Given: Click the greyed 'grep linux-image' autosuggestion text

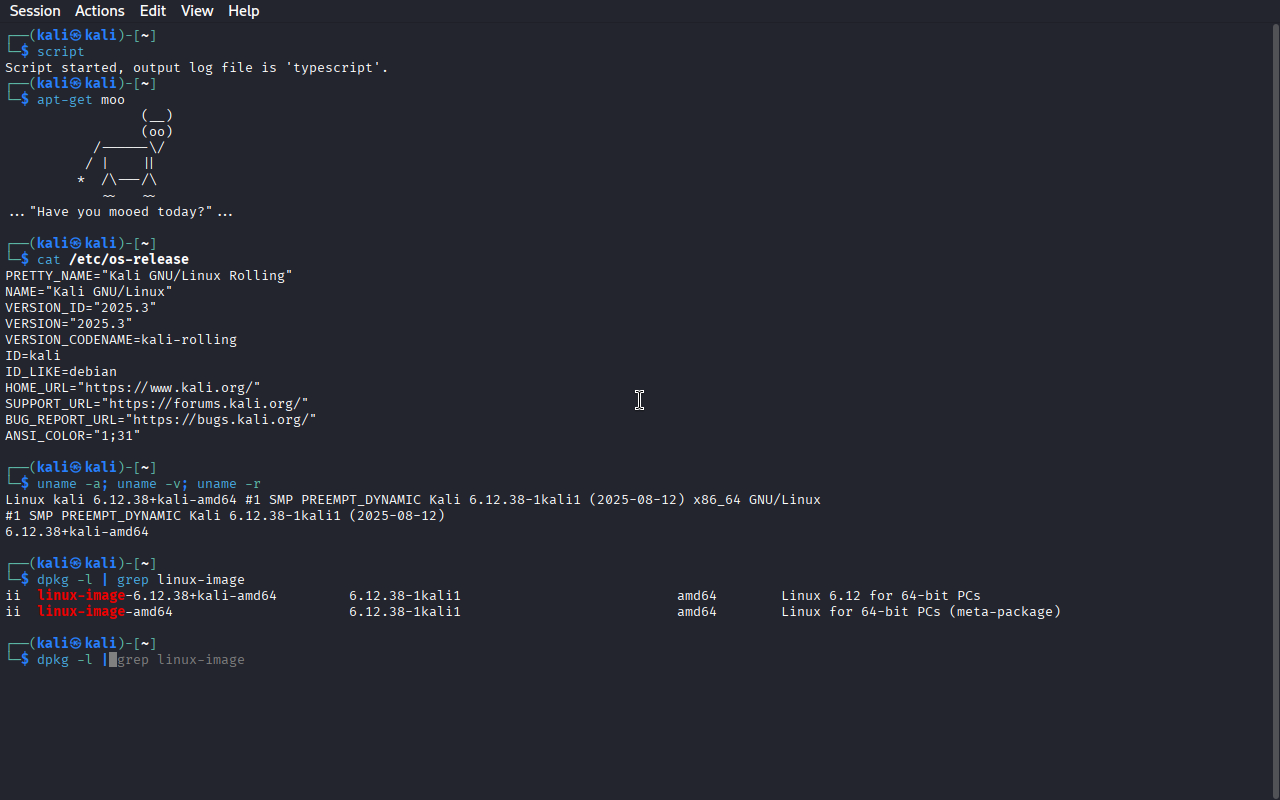Looking at the screenshot, I should pyautogui.click(x=181, y=660).
